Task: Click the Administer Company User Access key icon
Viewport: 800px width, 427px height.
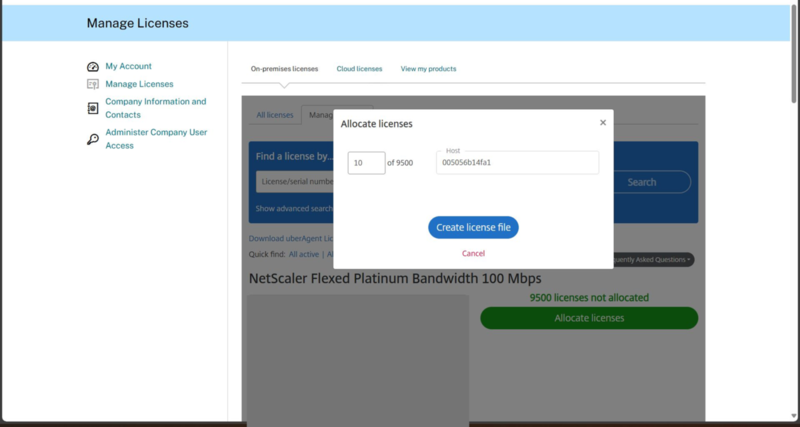Action: click(93, 139)
